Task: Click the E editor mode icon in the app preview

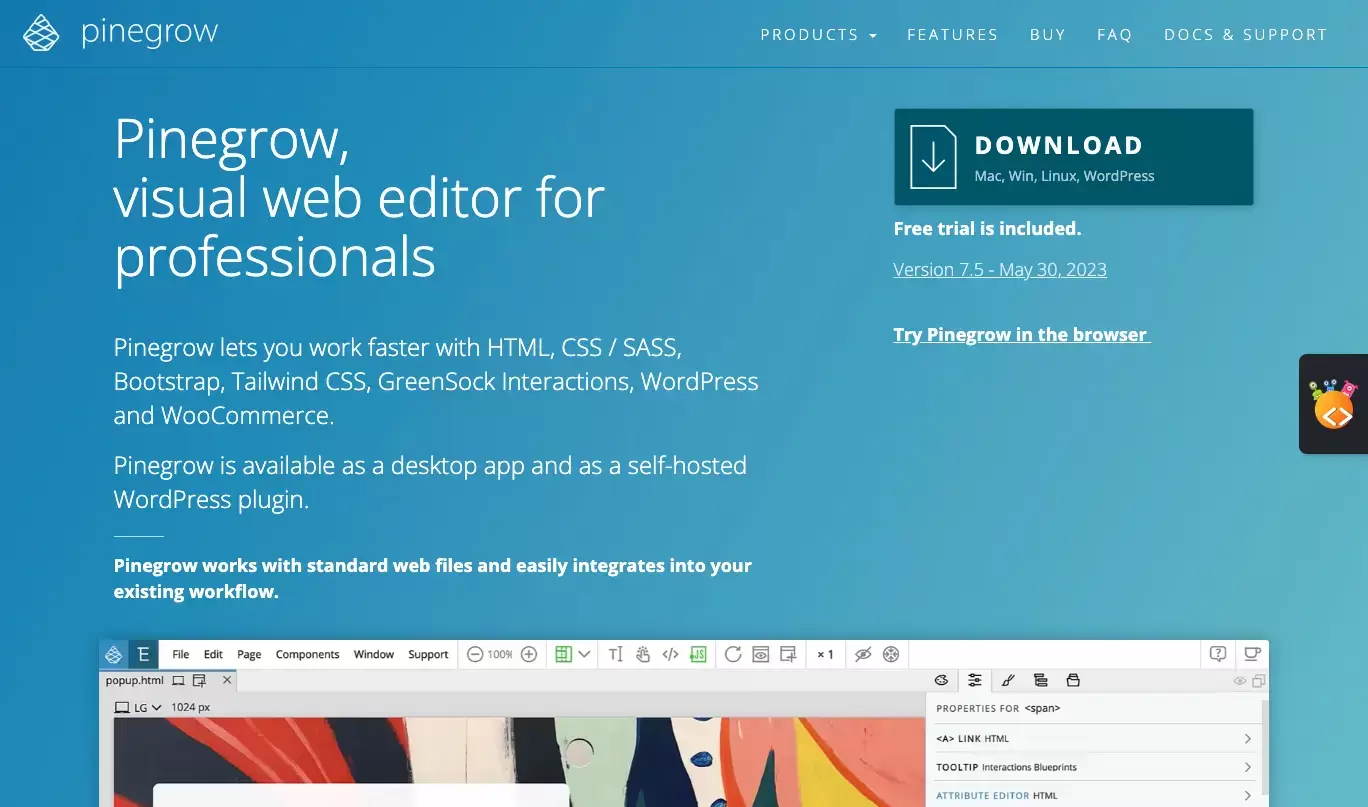Action: (x=143, y=654)
